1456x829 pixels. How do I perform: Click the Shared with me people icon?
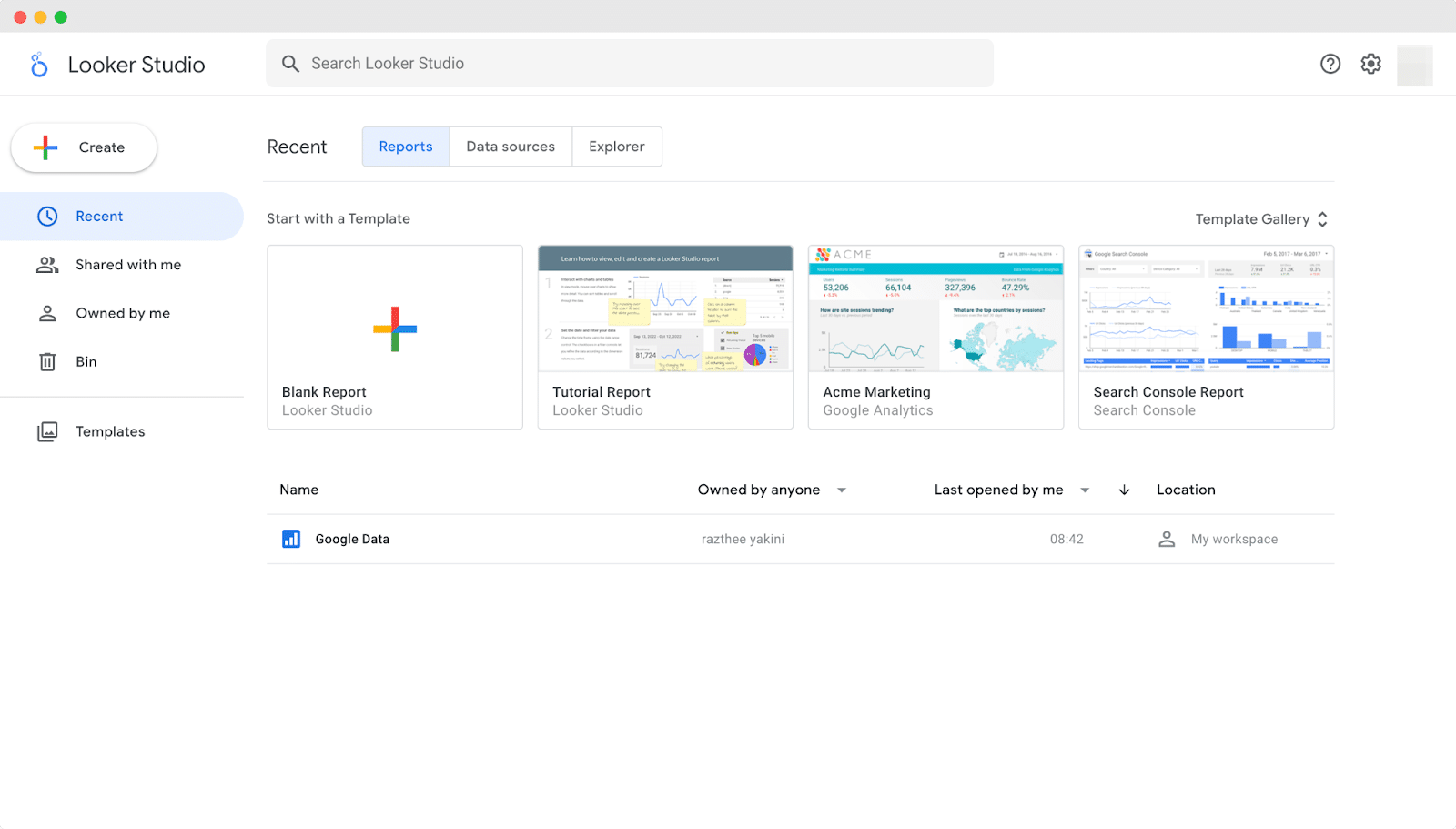(x=47, y=265)
